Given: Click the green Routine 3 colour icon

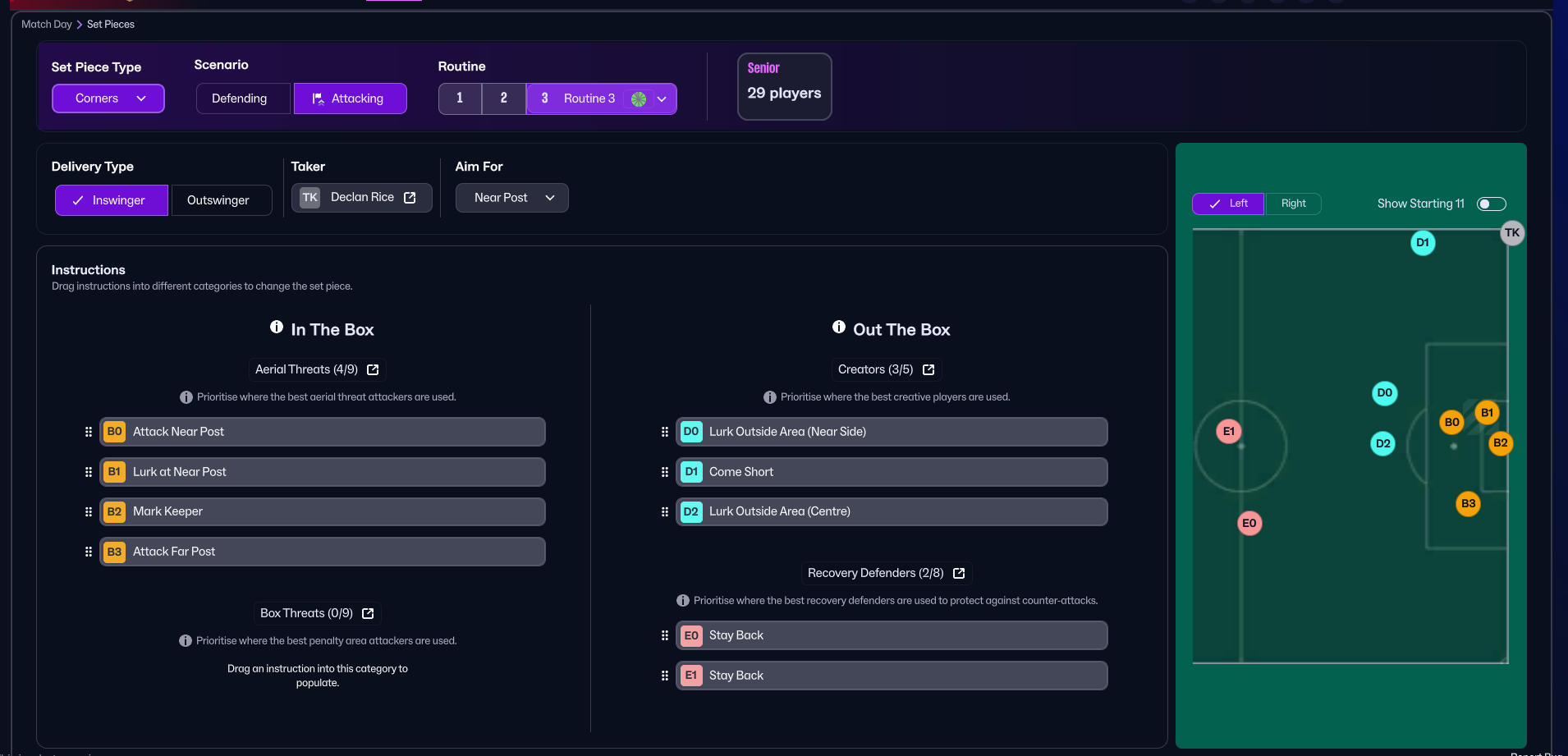Looking at the screenshot, I should pyautogui.click(x=639, y=99).
